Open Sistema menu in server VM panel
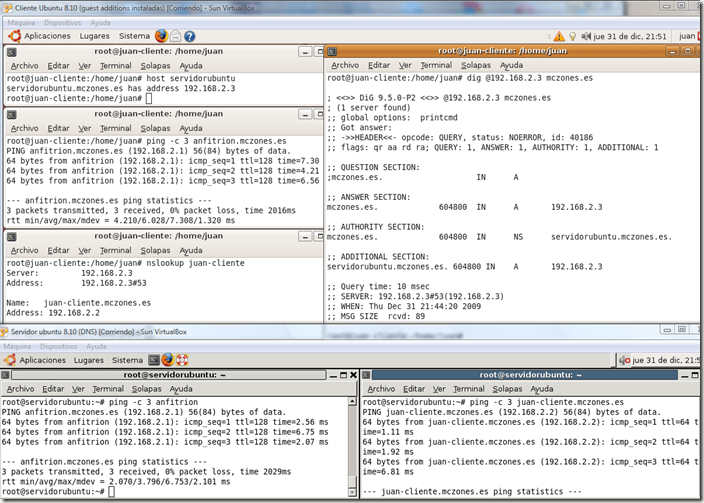This screenshot has height=503, width=704. pyautogui.click(x=128, y=360)
